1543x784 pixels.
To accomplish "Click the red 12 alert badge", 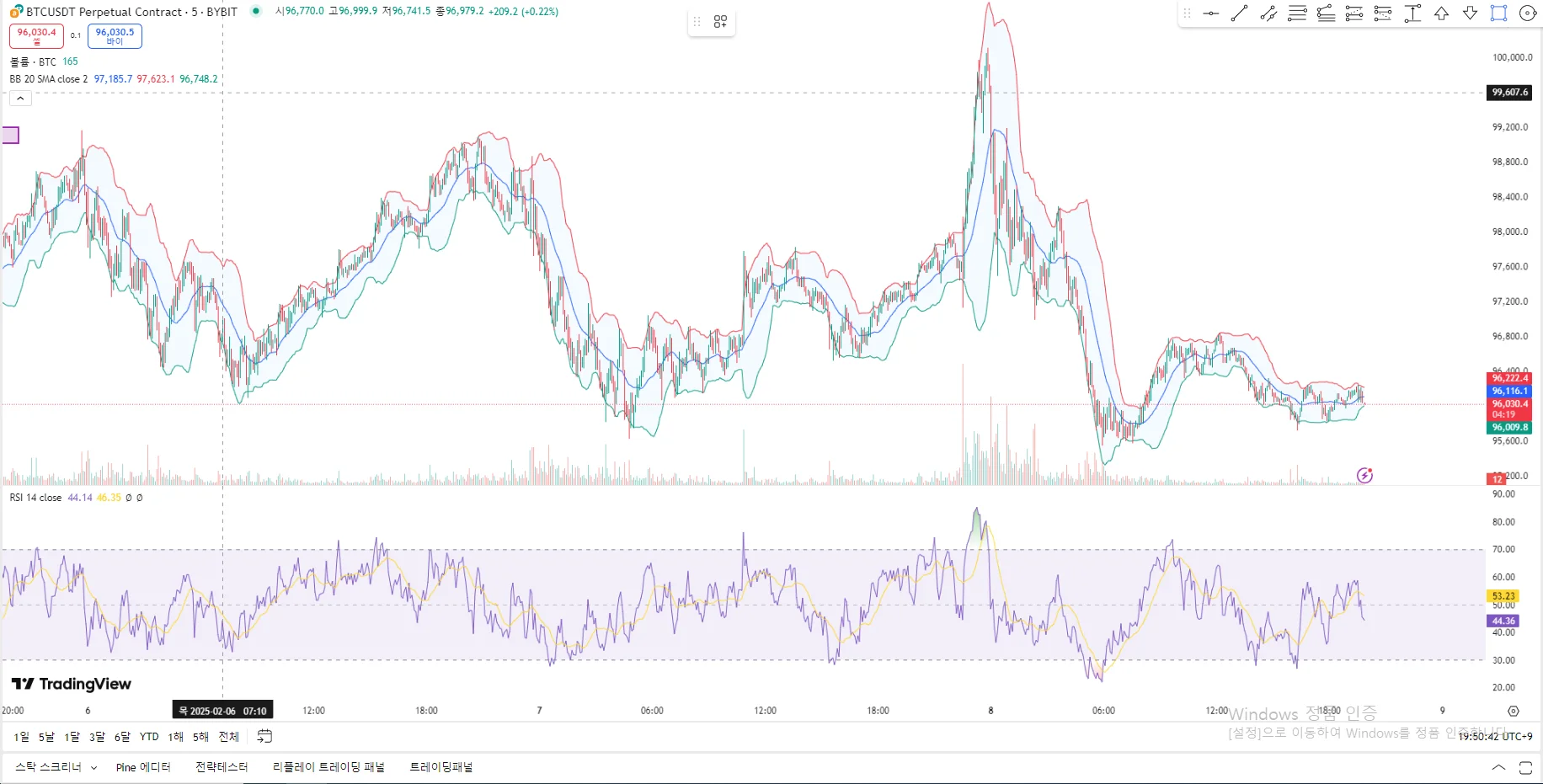I will 1497,479.
